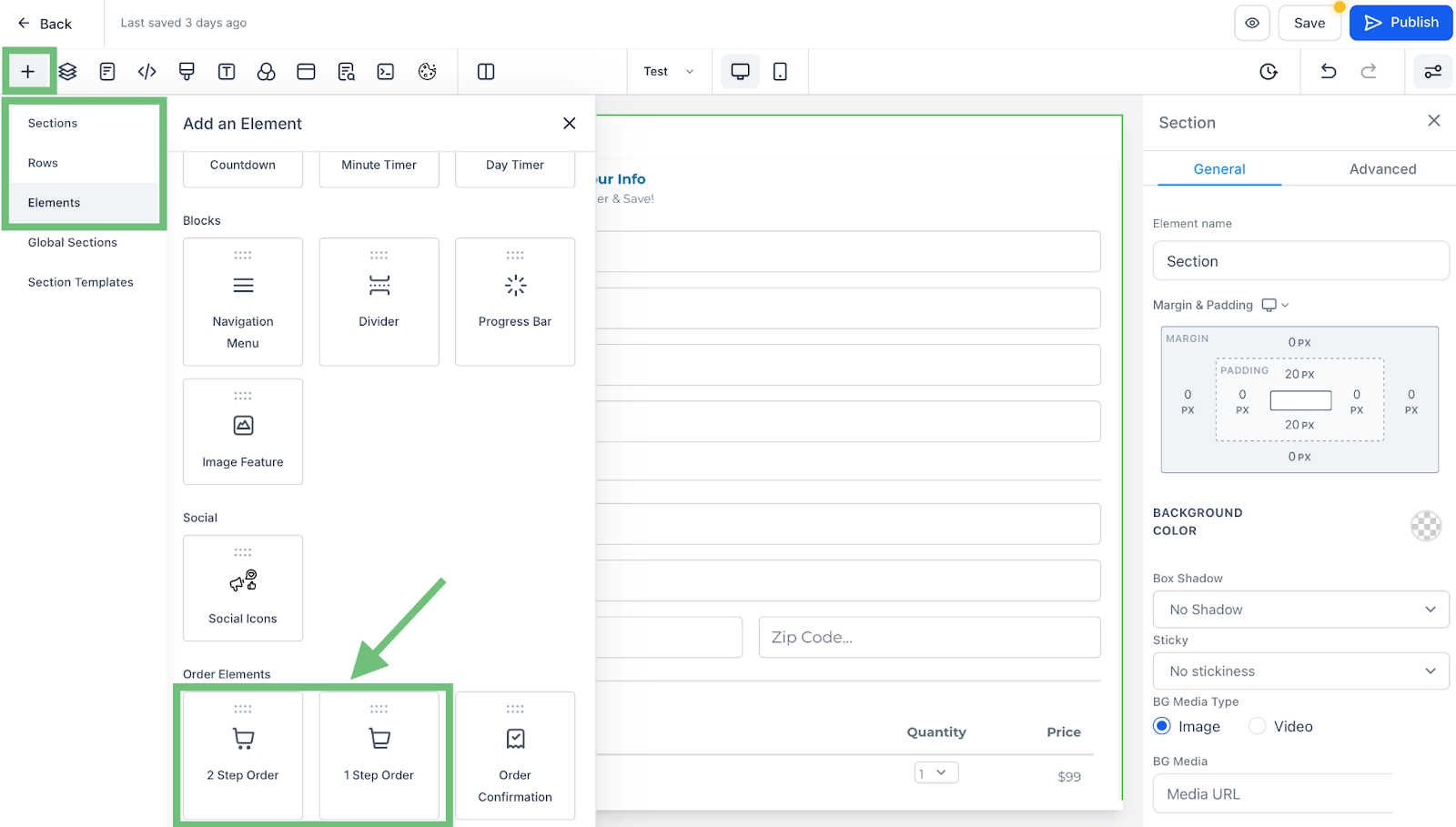Select Sections in the left menu

tap(53, 123)
